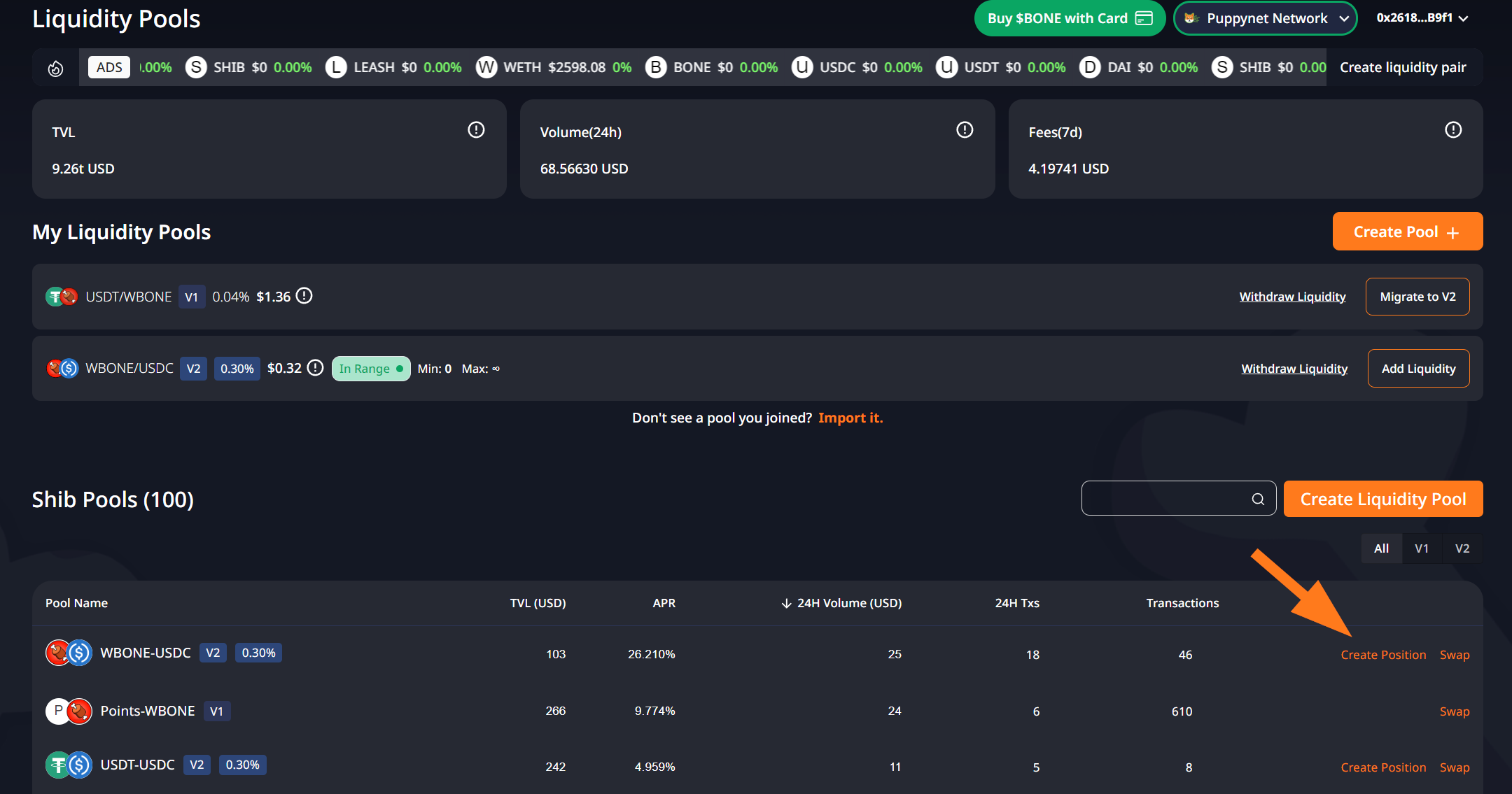Click the card icon in Buy $BONE button
This screenshot has height=794, width=1512.
pos(1144,18)
